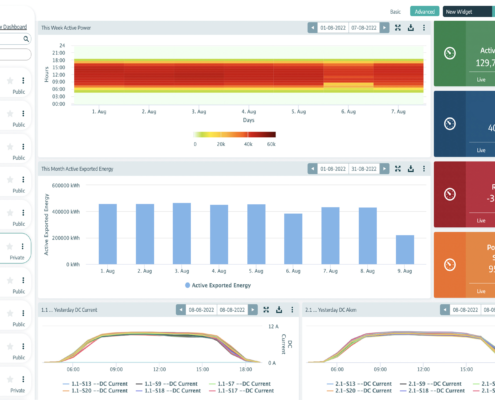Click the gauge icon on the red card
This screenshot has width=495, height=400.
(450, 194)
